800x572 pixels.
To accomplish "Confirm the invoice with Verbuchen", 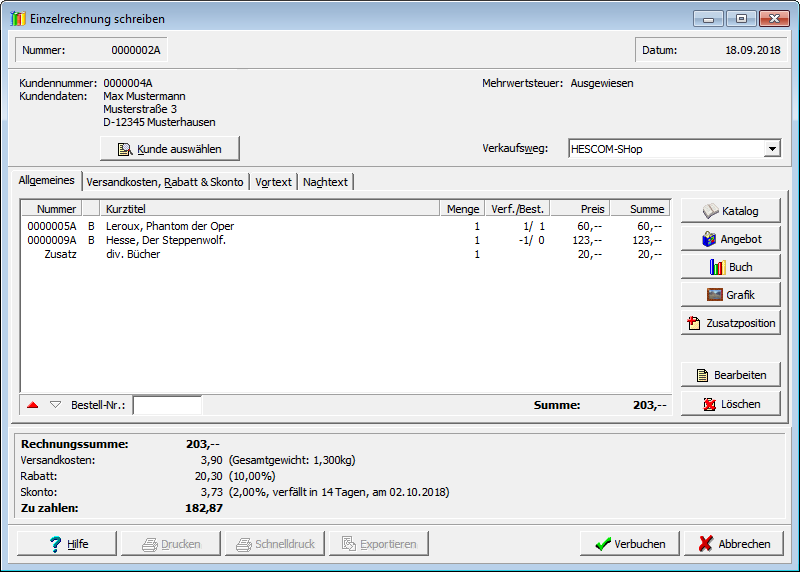I will (629, 544).
